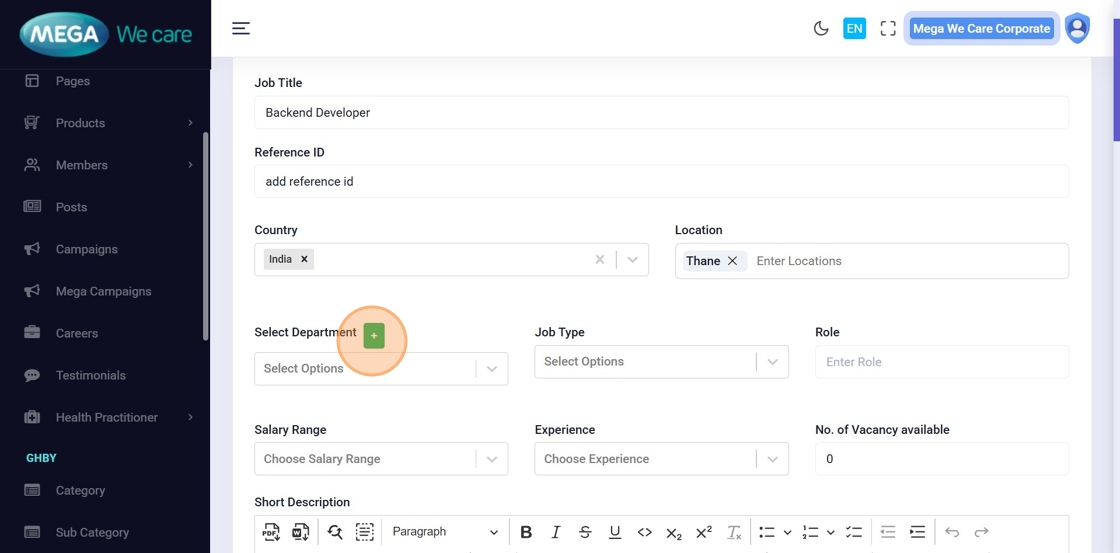The image size is (1120, 553).
Task: Toggle bold formatting in editor
Action: 526,532
